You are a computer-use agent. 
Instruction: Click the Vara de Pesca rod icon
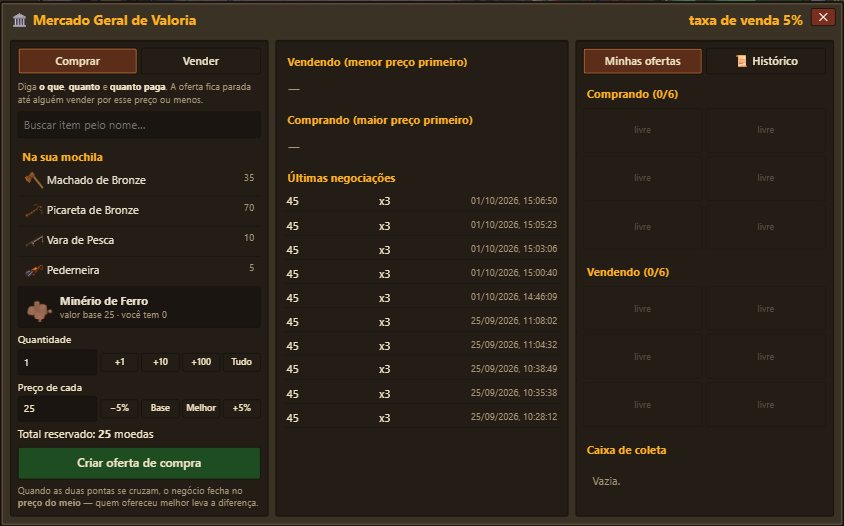(34, 240)
